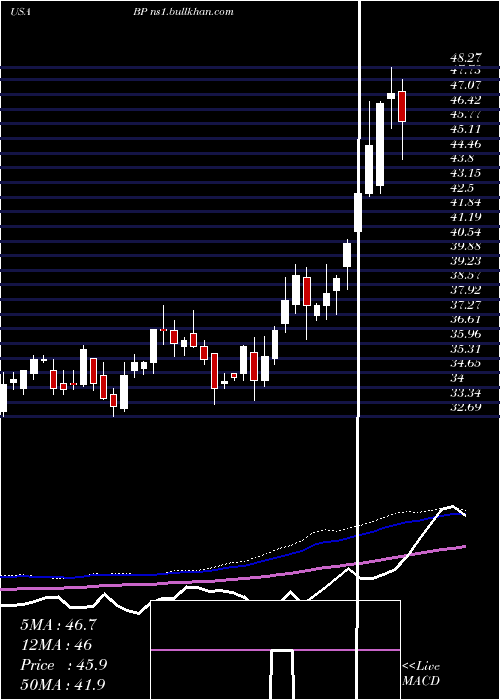Screen dimensions: 500x700
Task: Click the 35.31 price label
Action: click(x=466, y=349)
